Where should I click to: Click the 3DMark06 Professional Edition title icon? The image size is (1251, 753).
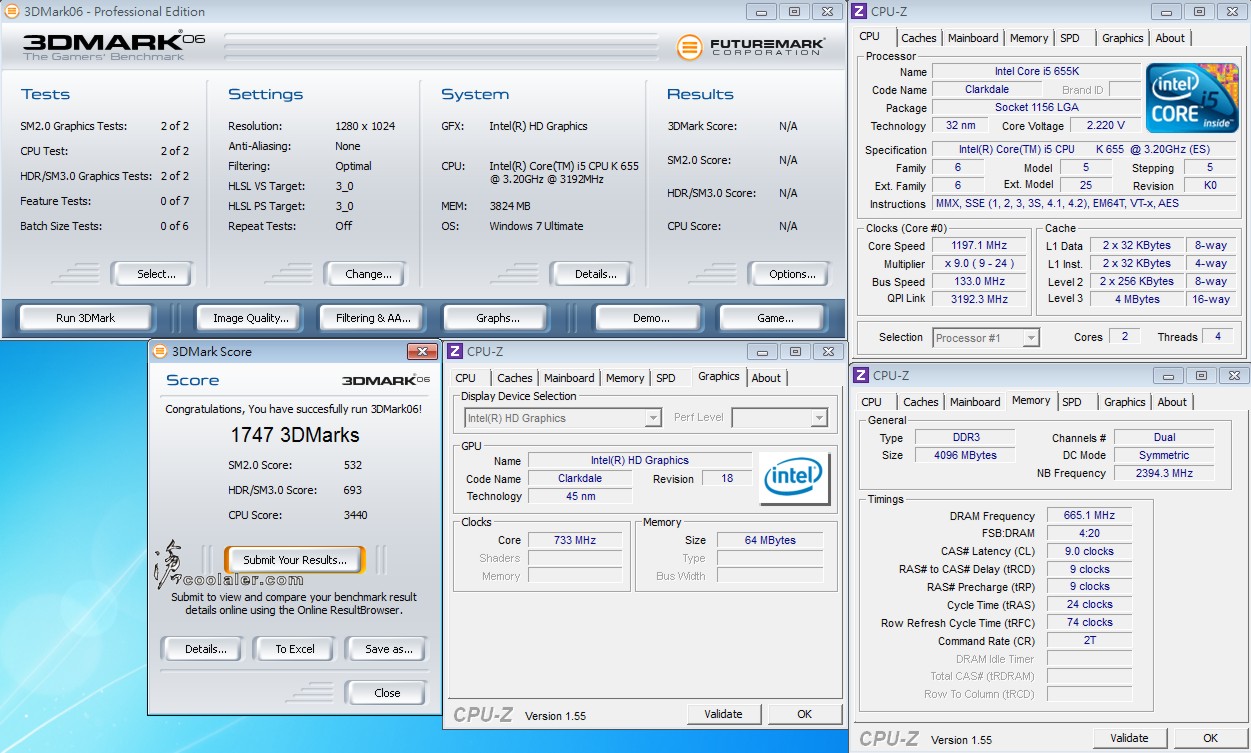click(x=11, y=11)
